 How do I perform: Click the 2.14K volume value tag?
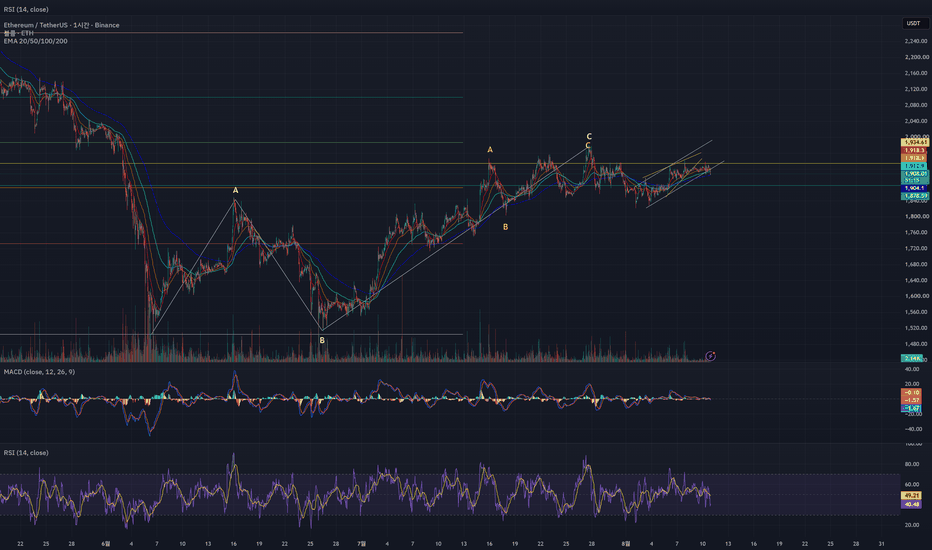(912, 358)
